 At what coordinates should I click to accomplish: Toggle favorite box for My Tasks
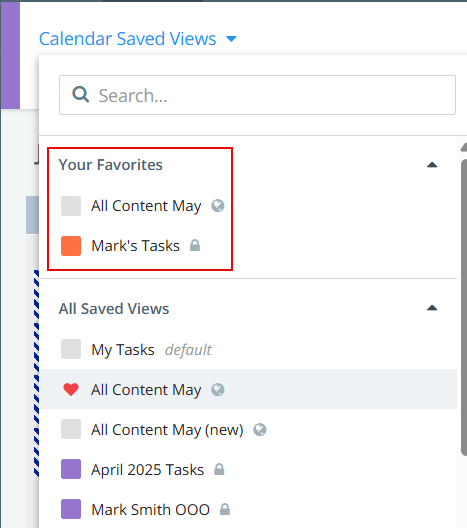(71, 349)
